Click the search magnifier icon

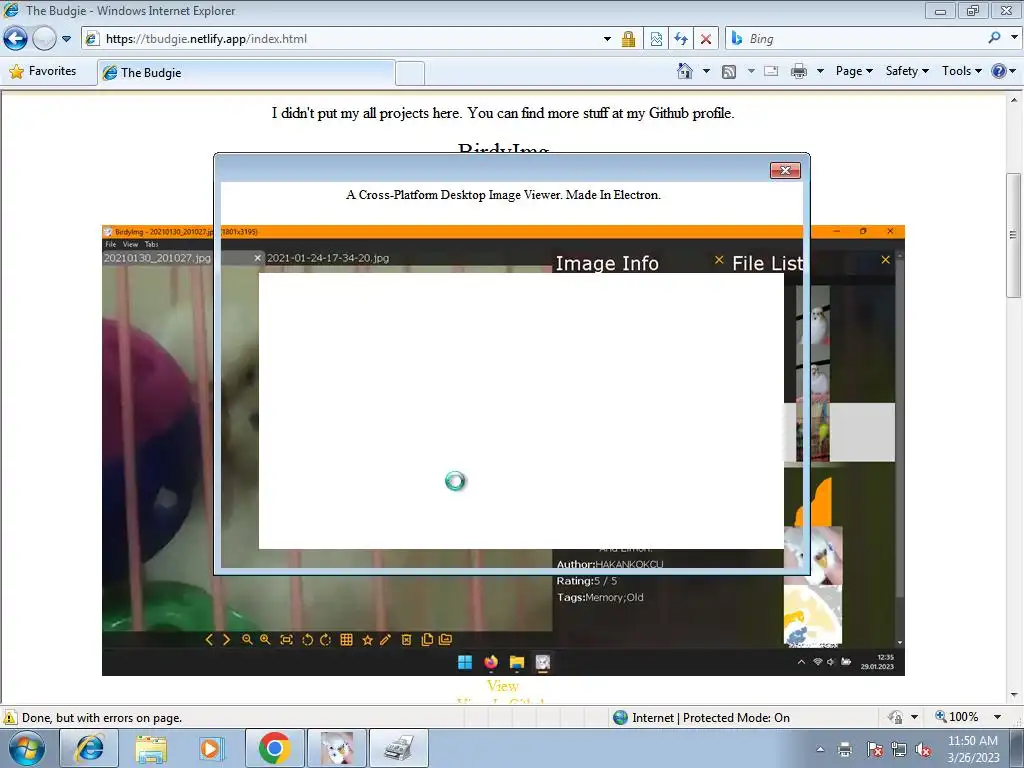coord(994,38)
